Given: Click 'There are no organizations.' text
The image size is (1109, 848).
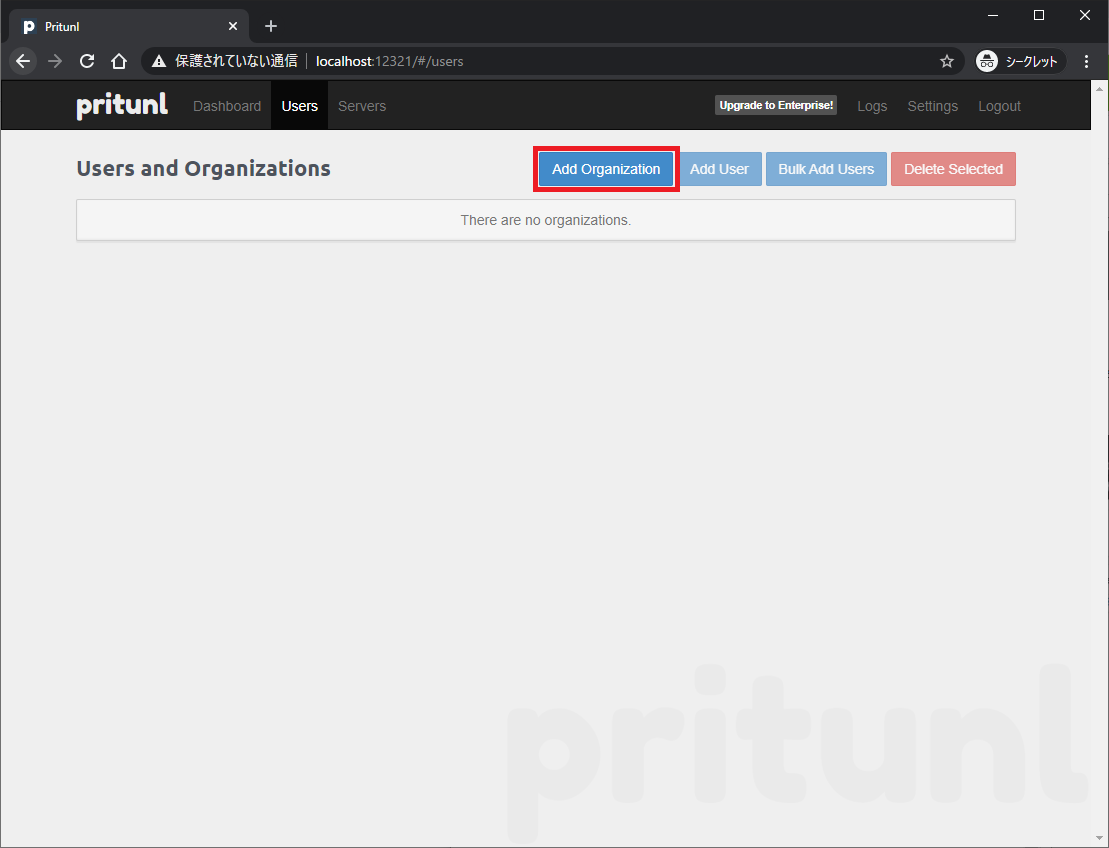Looking at the screenshot, I should pyautogui.click(x=545, y=220).
